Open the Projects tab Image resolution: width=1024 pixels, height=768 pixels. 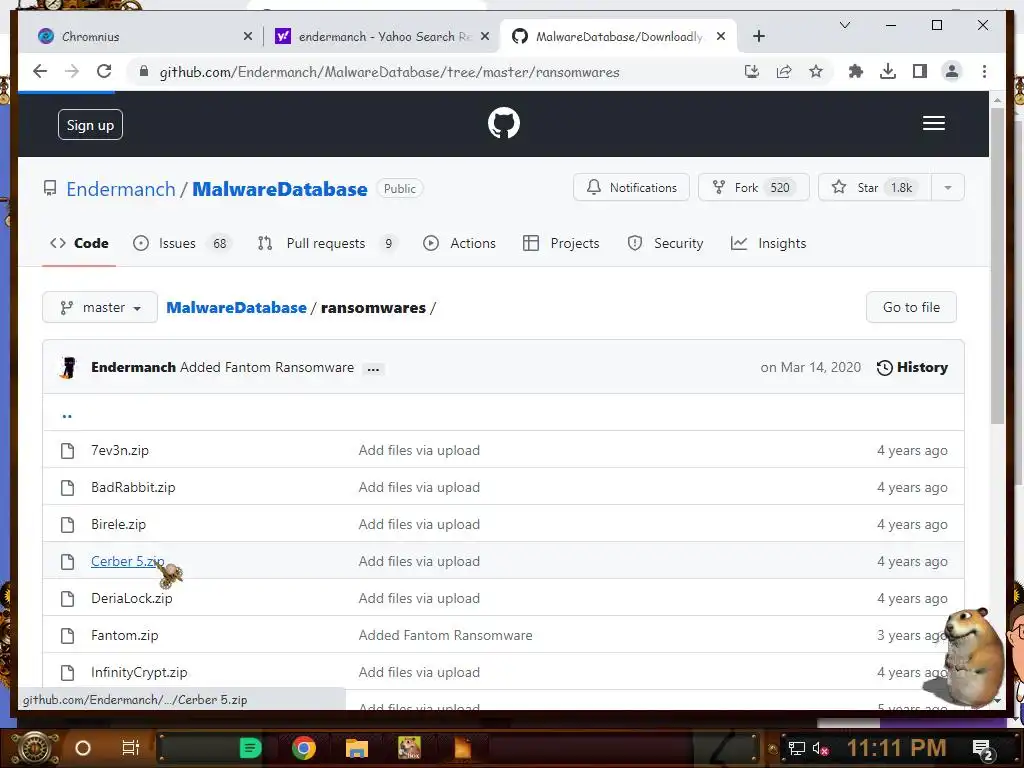(561, 243)
